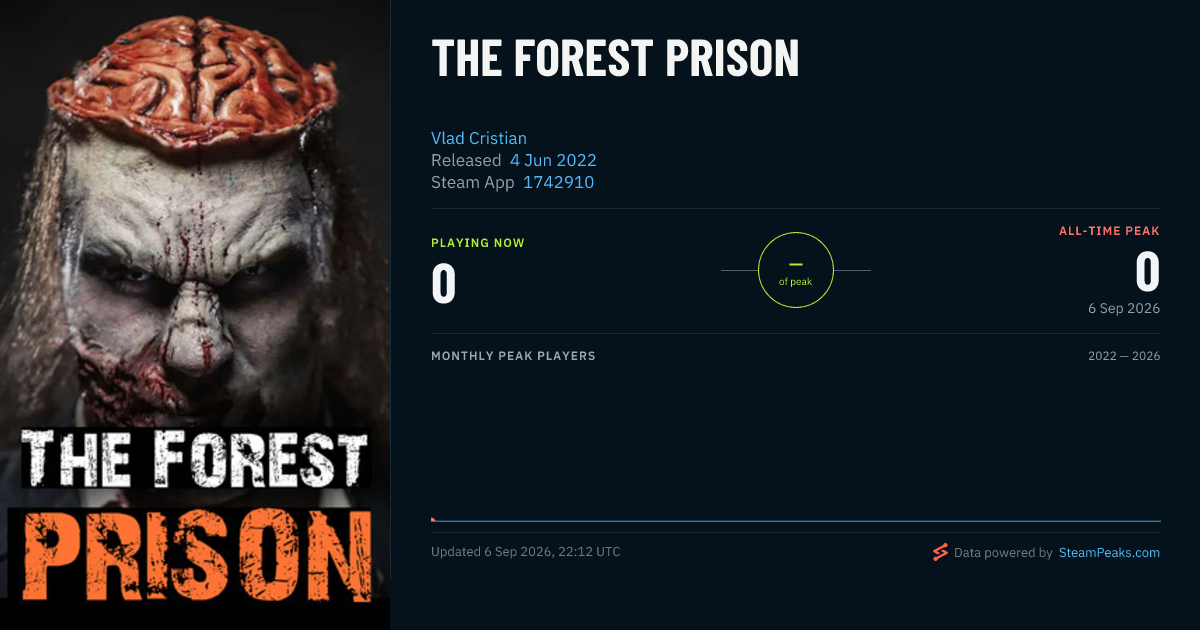Click the ALL-TIME PEAK red label
The height and width of the screenshot is (630, 1200).
pos(1110,231)
